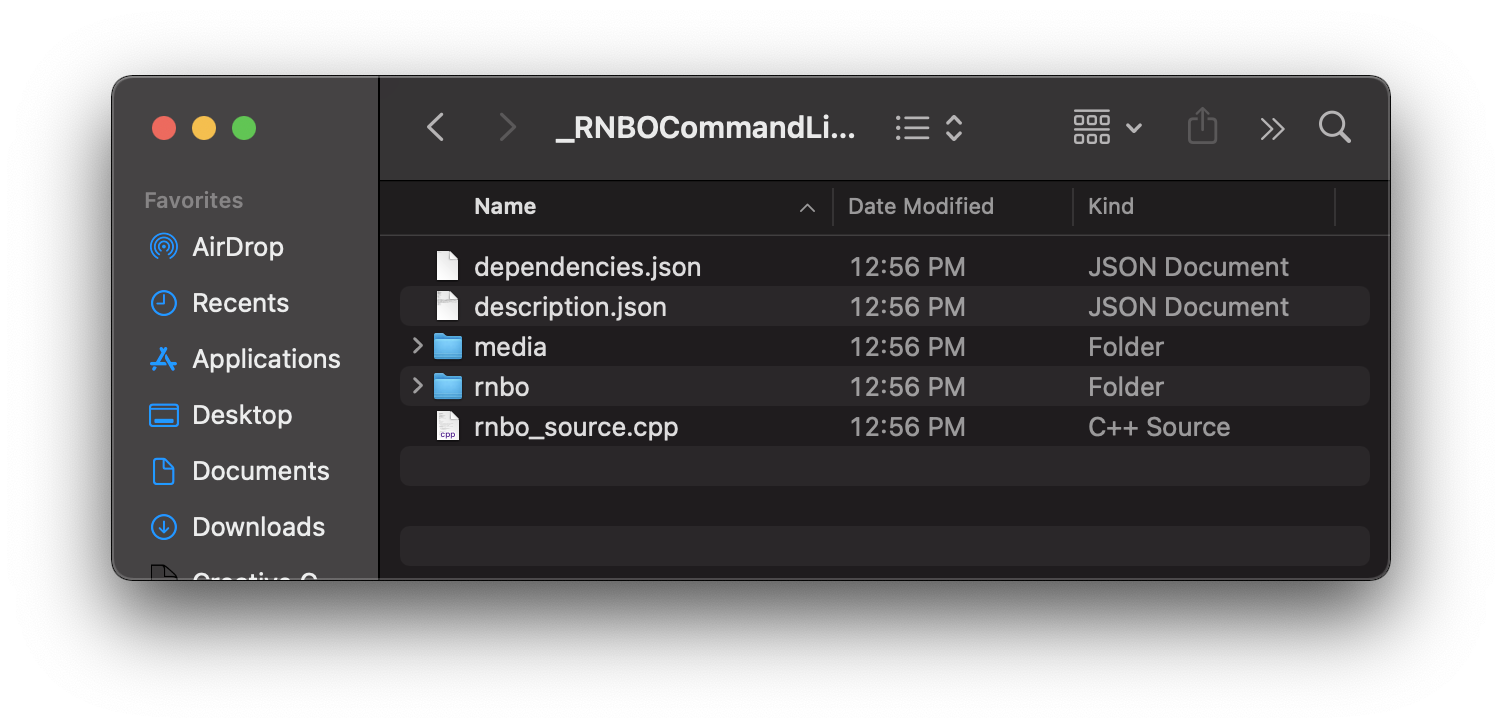The height and width of the screenshot is (728, 1502).
Task: Click the Share icon in the toolbar
Action: (x=1202, y=127)
